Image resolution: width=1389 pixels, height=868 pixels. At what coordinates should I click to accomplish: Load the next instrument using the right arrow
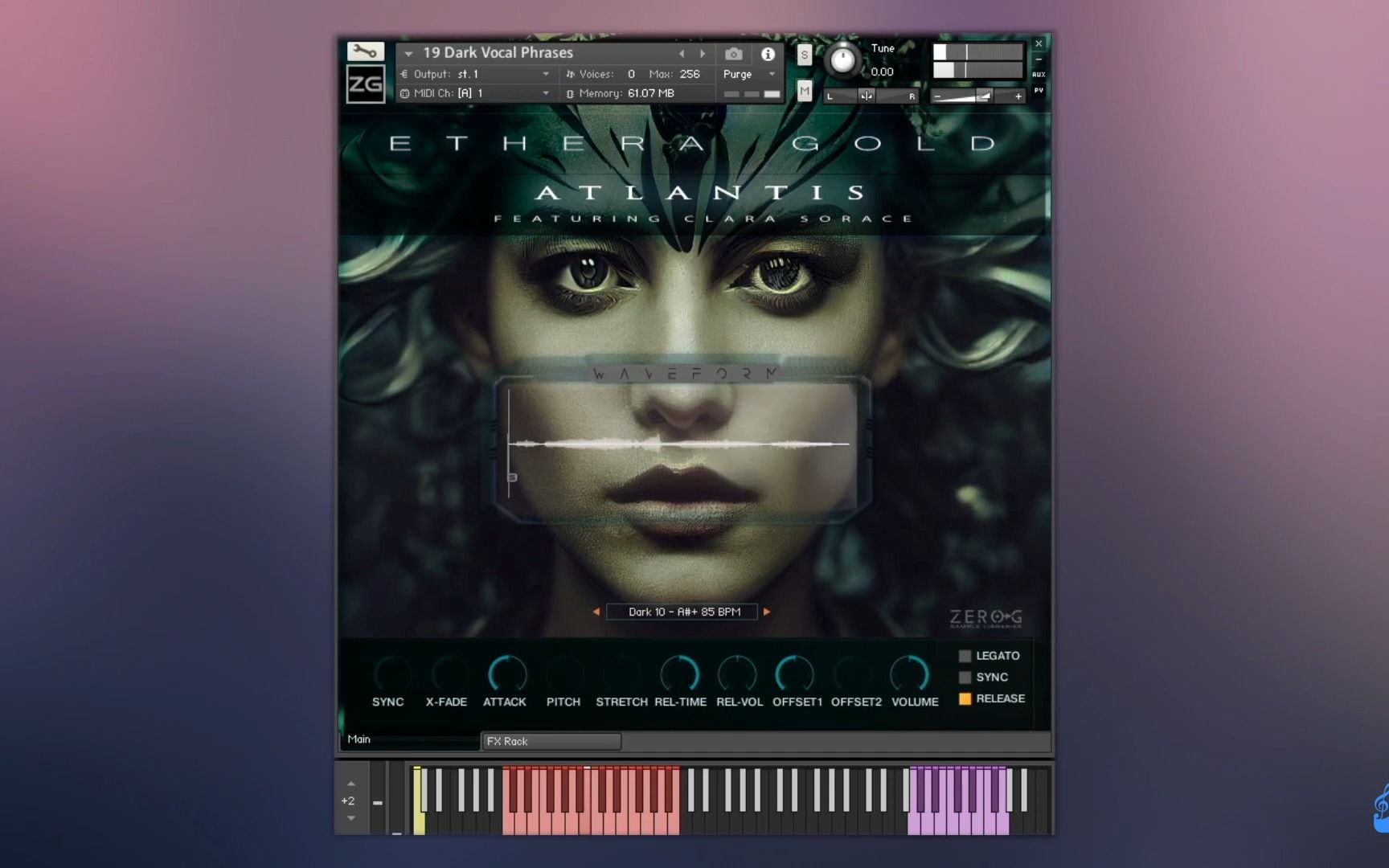tap(703, 54)
